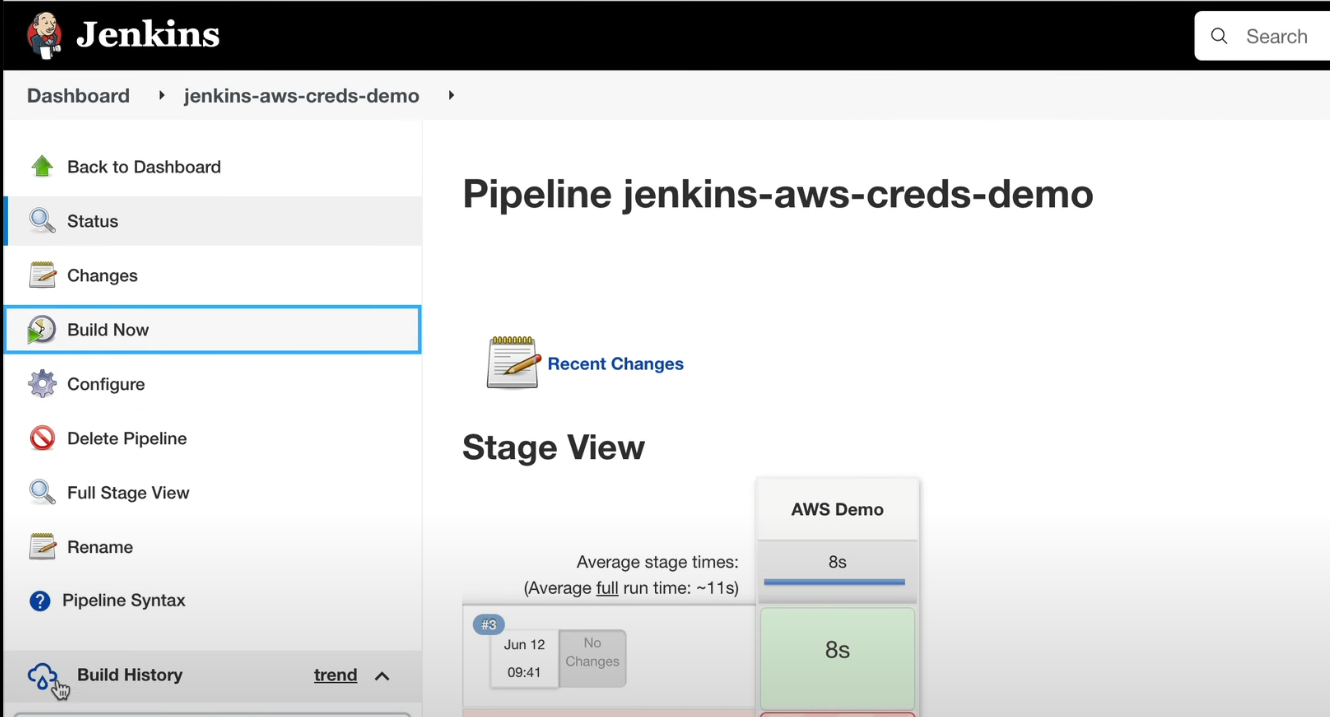Image resolution: width=1330 pixels, height=717 pixels.
Task: Click the Jun 12 09:41 build date box
Action: [524, 659]
